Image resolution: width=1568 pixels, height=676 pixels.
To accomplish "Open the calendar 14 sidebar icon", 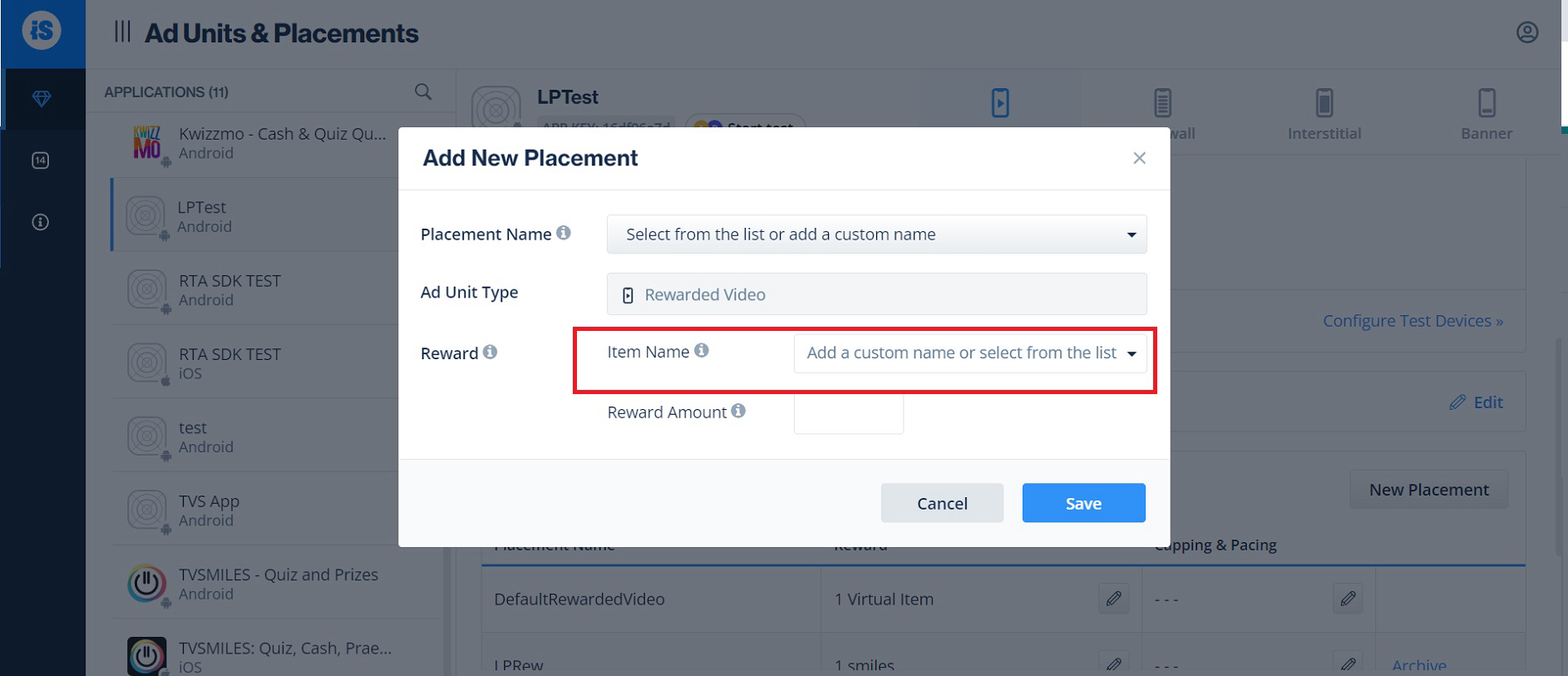I will point(40,160).
